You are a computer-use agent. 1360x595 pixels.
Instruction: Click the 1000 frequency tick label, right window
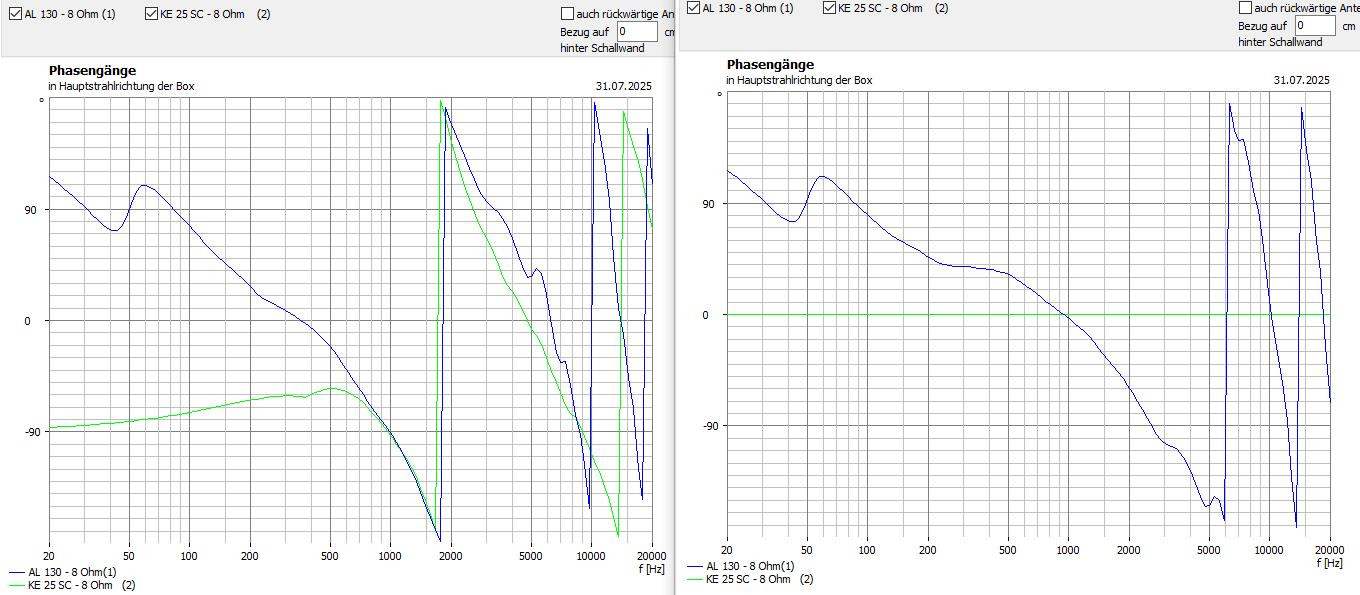click(x=1067, y=550)
